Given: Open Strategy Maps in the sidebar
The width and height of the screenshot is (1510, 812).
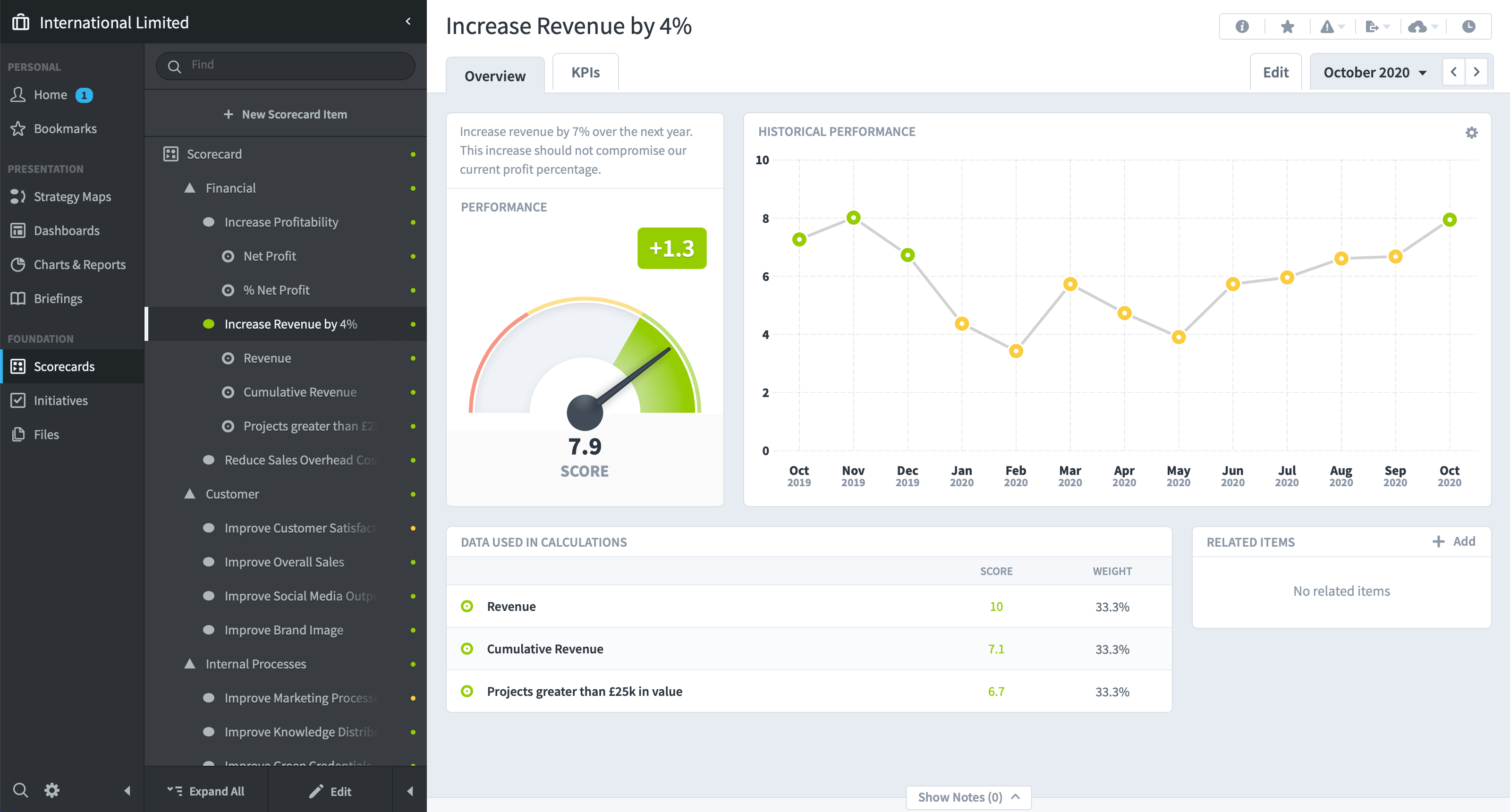Looking at the screenshot, I should (x=72, y=196).
